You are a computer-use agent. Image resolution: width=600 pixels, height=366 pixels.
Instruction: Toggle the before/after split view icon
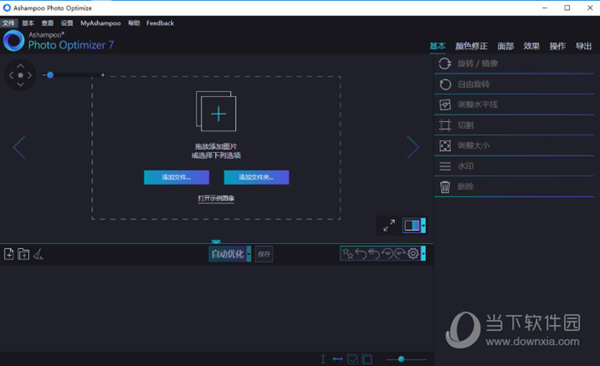(x=412, y=225)
